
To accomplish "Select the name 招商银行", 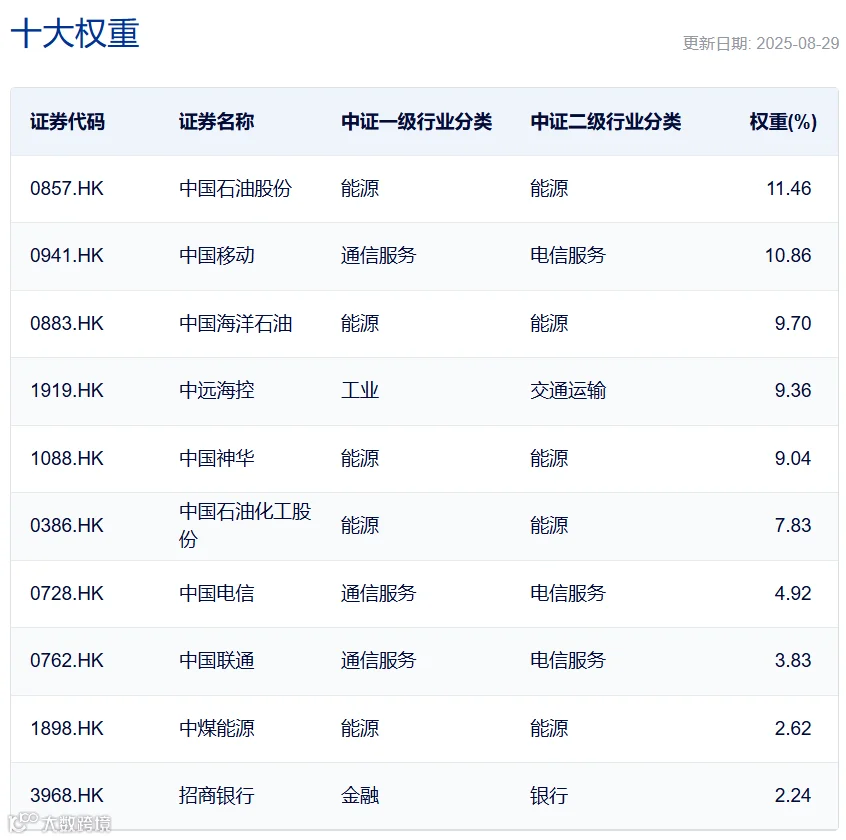I will (216, 795).
